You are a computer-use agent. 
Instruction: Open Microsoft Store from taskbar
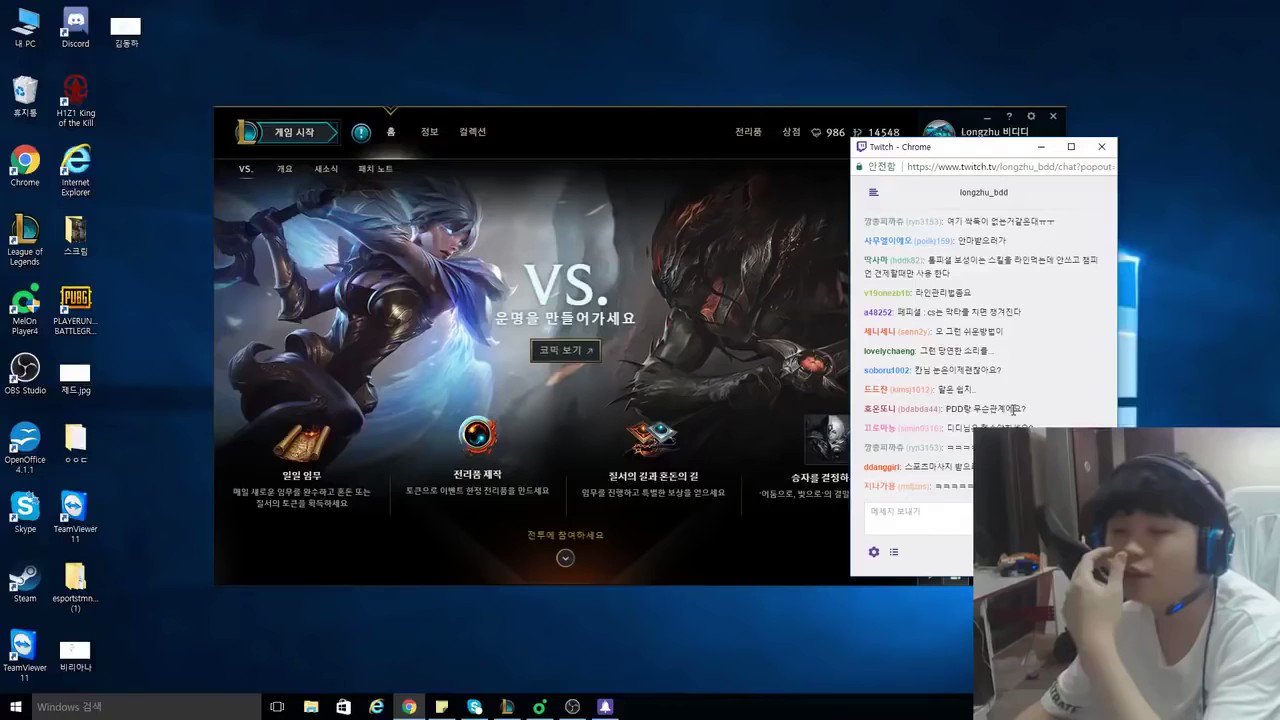click(343, 707)
